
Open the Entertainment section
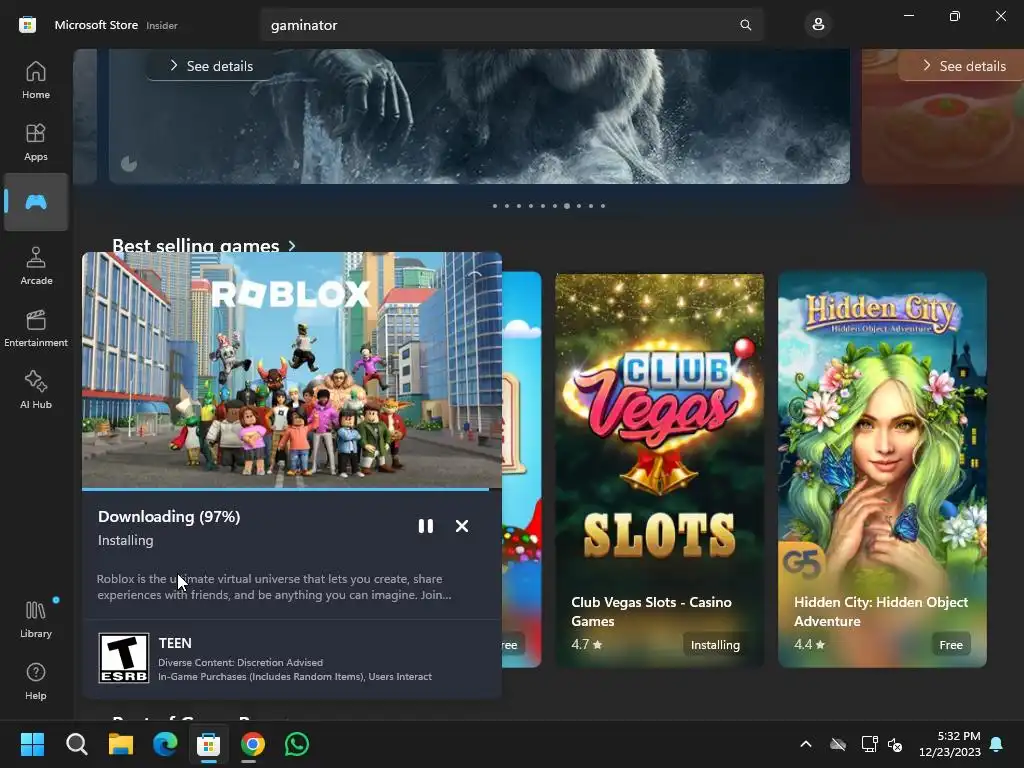tap(36, 328)
